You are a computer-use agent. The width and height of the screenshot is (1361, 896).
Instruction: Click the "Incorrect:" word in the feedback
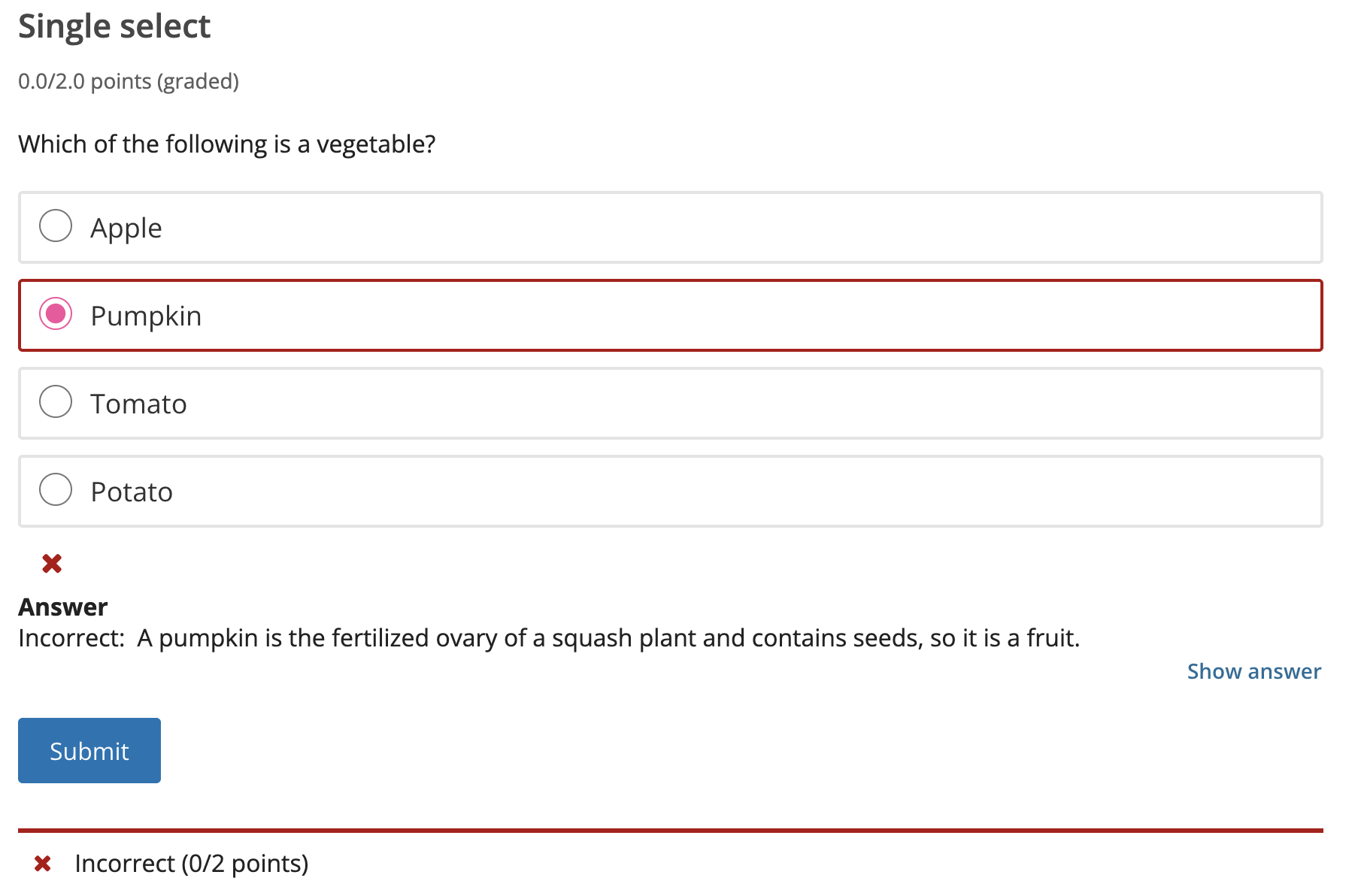pyautogui.click(x=71, y=638)
